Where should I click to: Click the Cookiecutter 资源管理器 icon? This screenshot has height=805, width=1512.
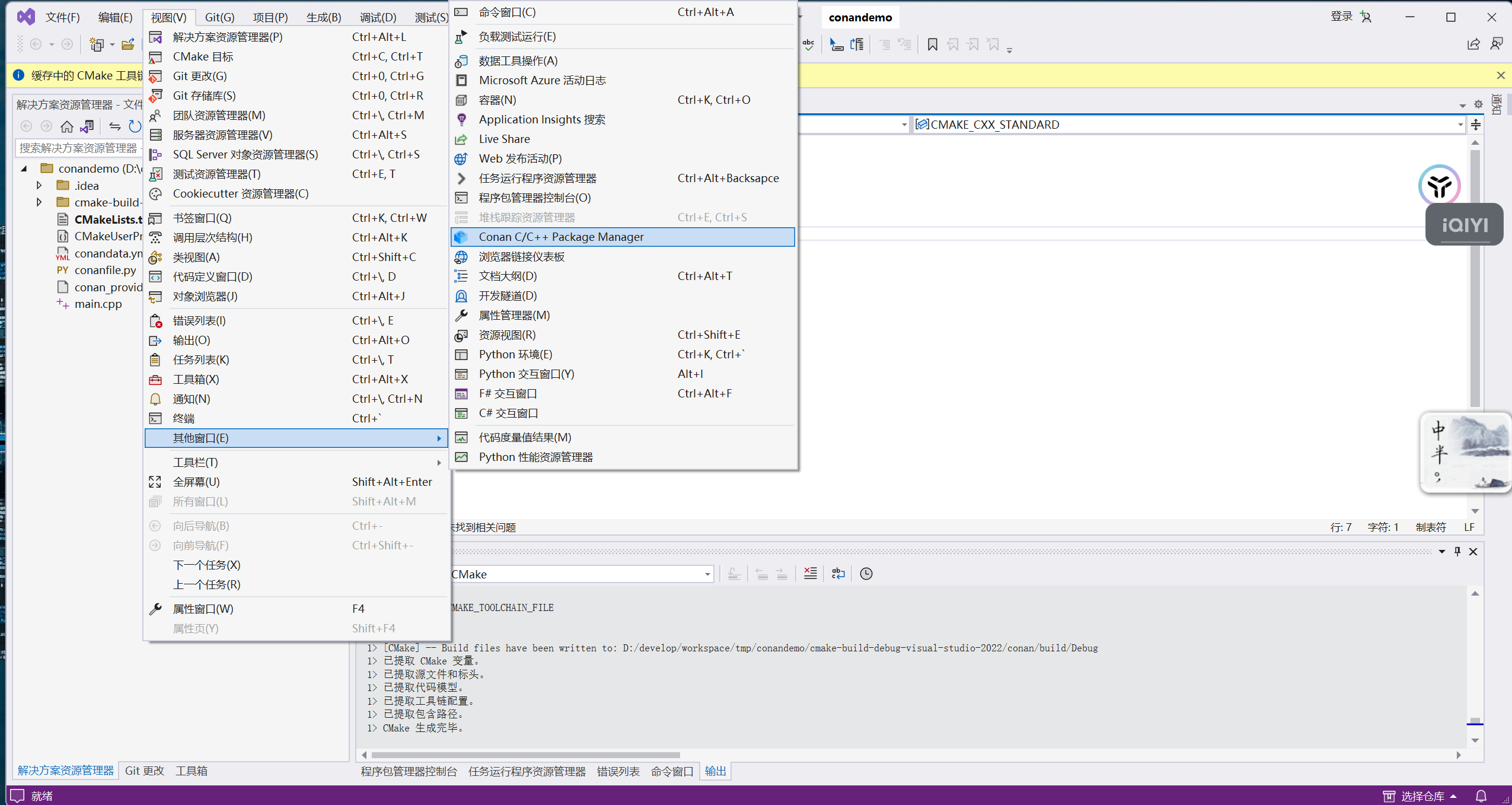[x=155, y=194]
